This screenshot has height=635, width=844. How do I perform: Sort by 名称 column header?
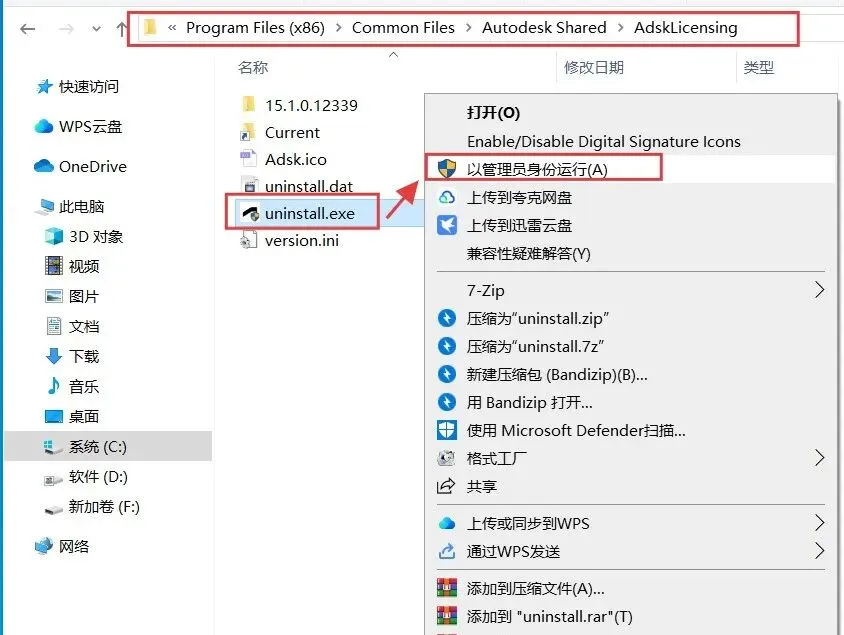[x=253, y=67]
